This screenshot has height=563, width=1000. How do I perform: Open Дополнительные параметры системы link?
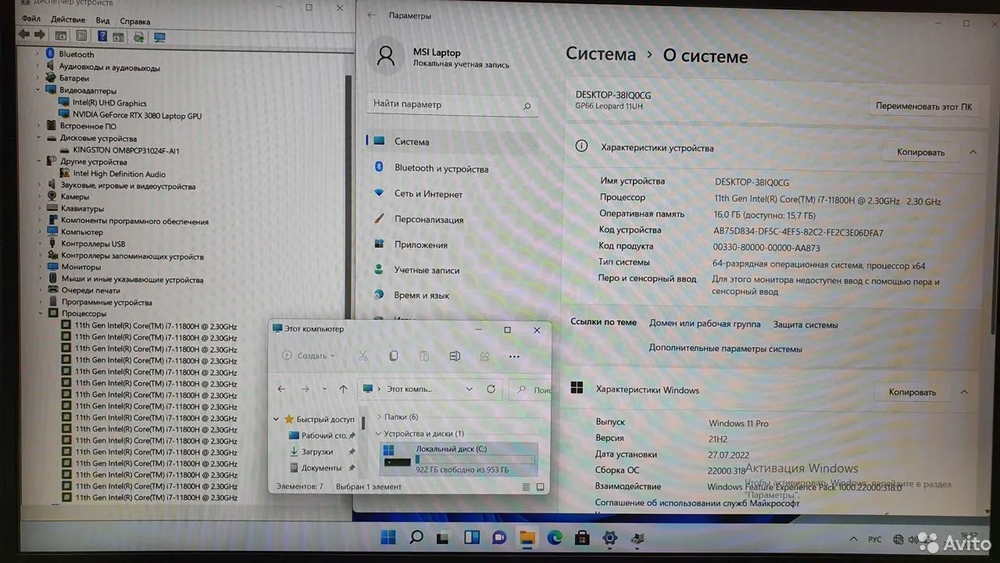[x=725, y=349]
